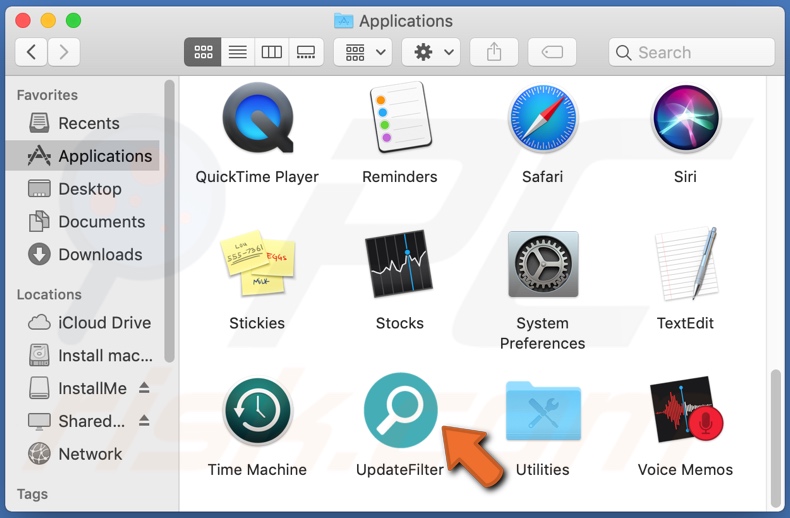Select the System Preferences gear icon
This screenshot has width=790, height=518.
pos(543,264)
